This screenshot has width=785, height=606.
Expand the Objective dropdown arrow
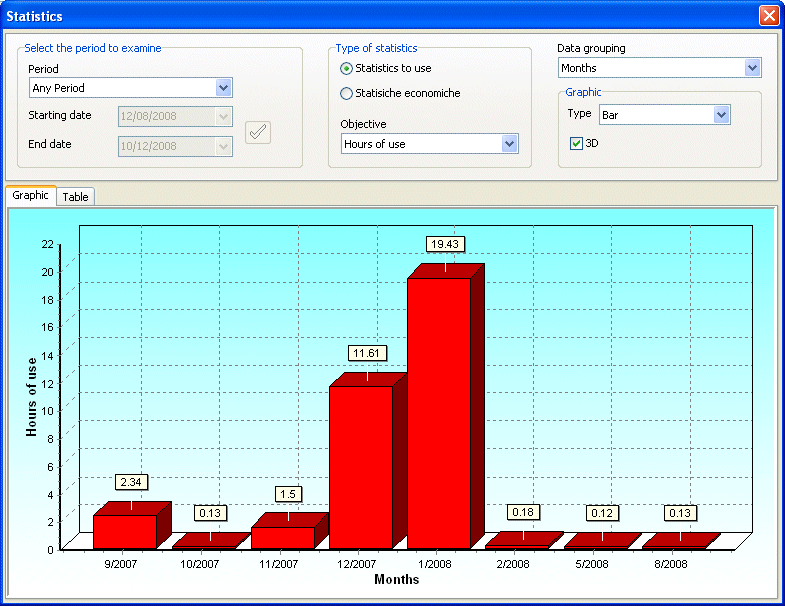pos(509,144)
